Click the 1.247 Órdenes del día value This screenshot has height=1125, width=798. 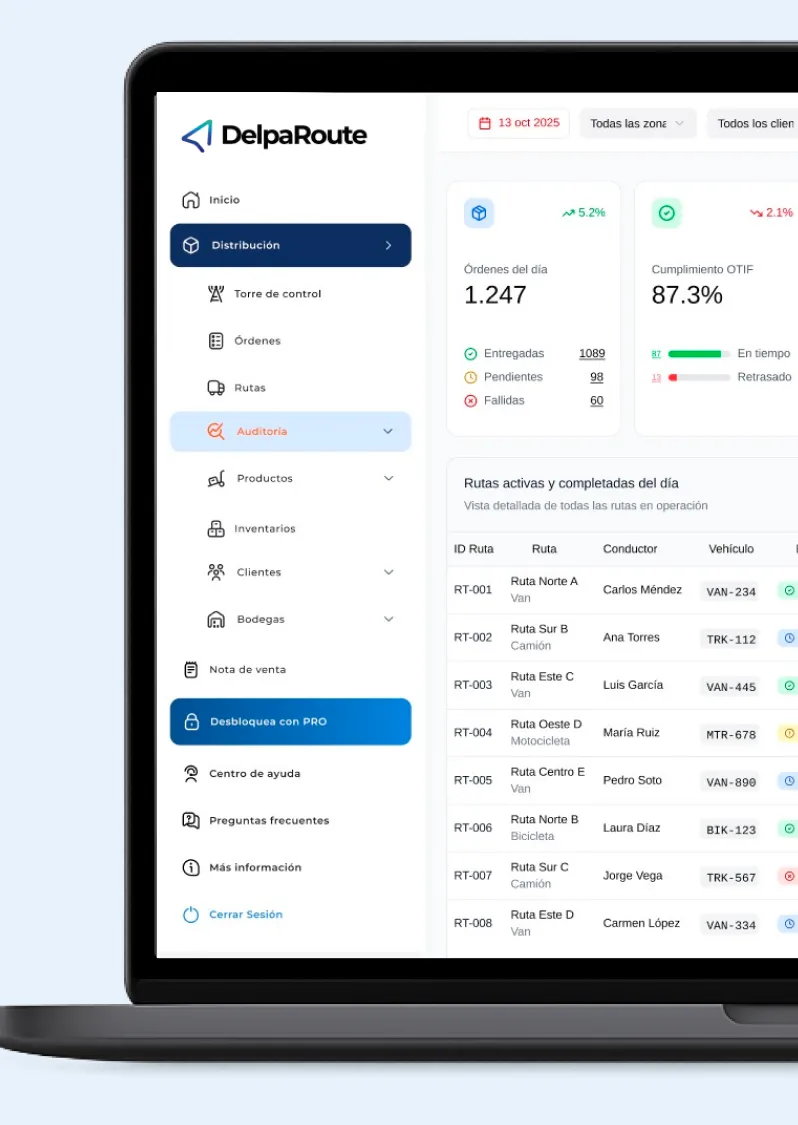click(495, 295)
